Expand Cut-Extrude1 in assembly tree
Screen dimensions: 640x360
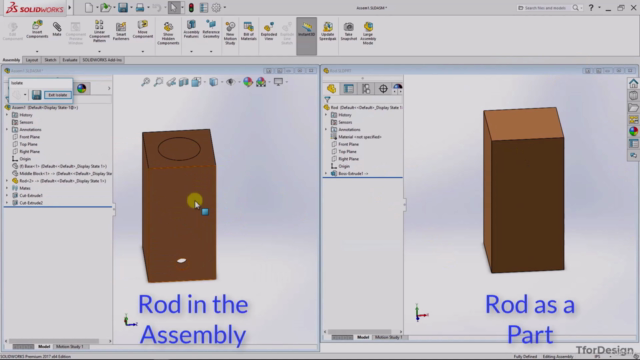pyautogui.click(x=7, y=196)
